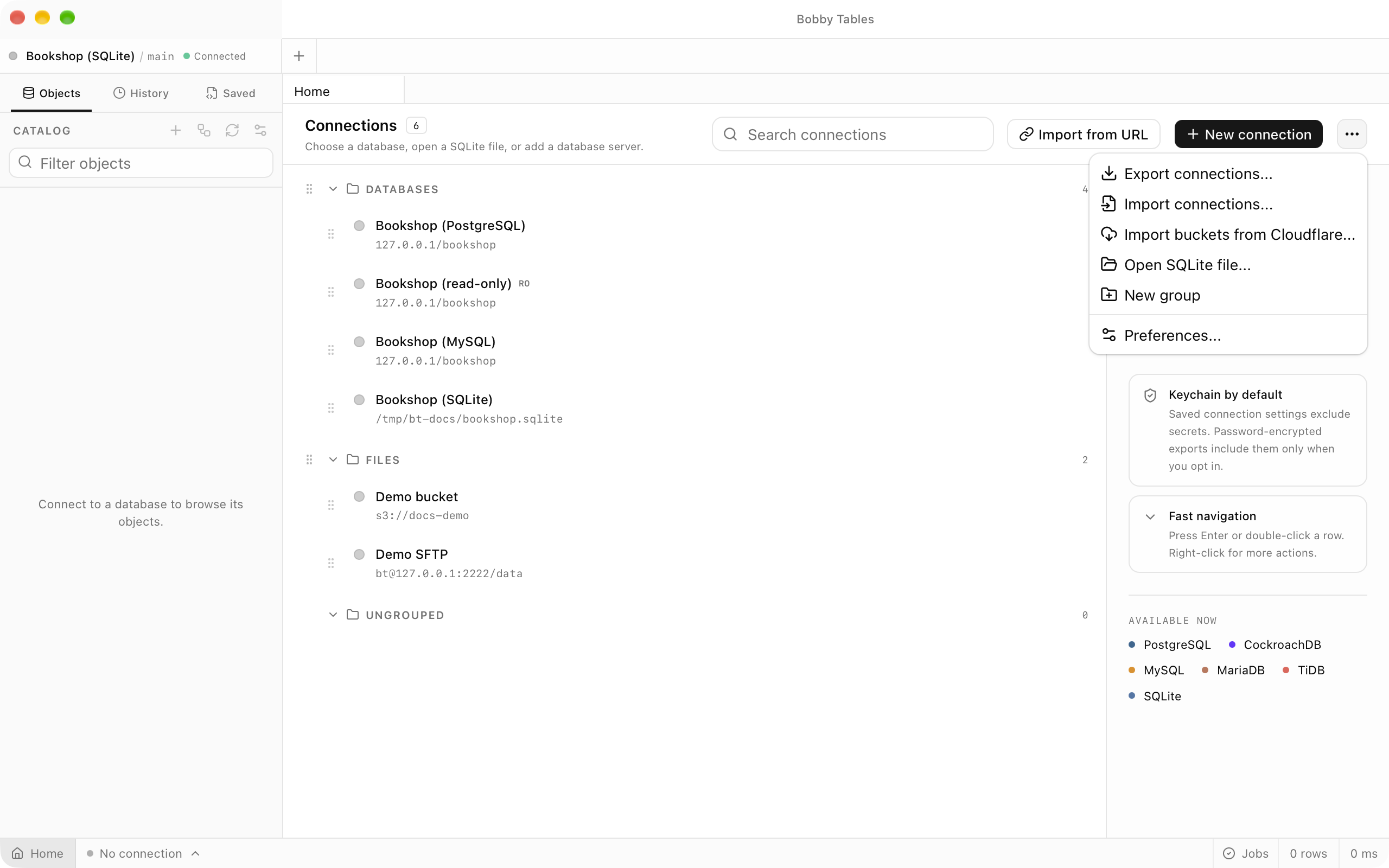Click the 0 rows status bar entry

[x=1308, y=853]
